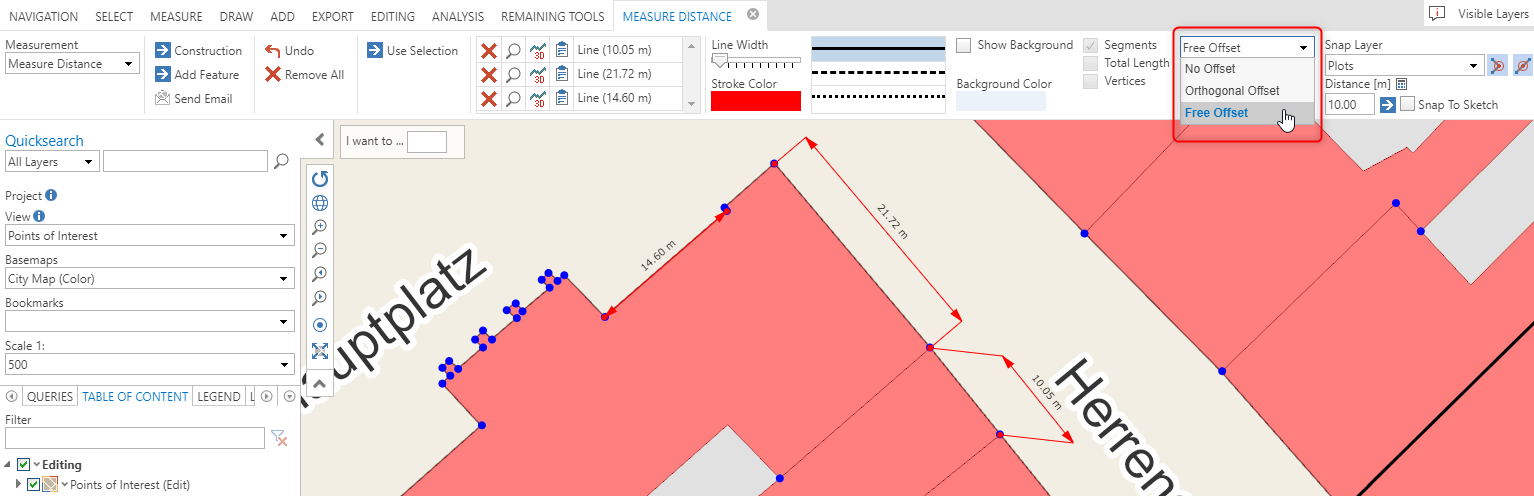Delete the Line (21.72 m) measurement
This screenshot has width=1534, height=496.
tap(489, 75)
